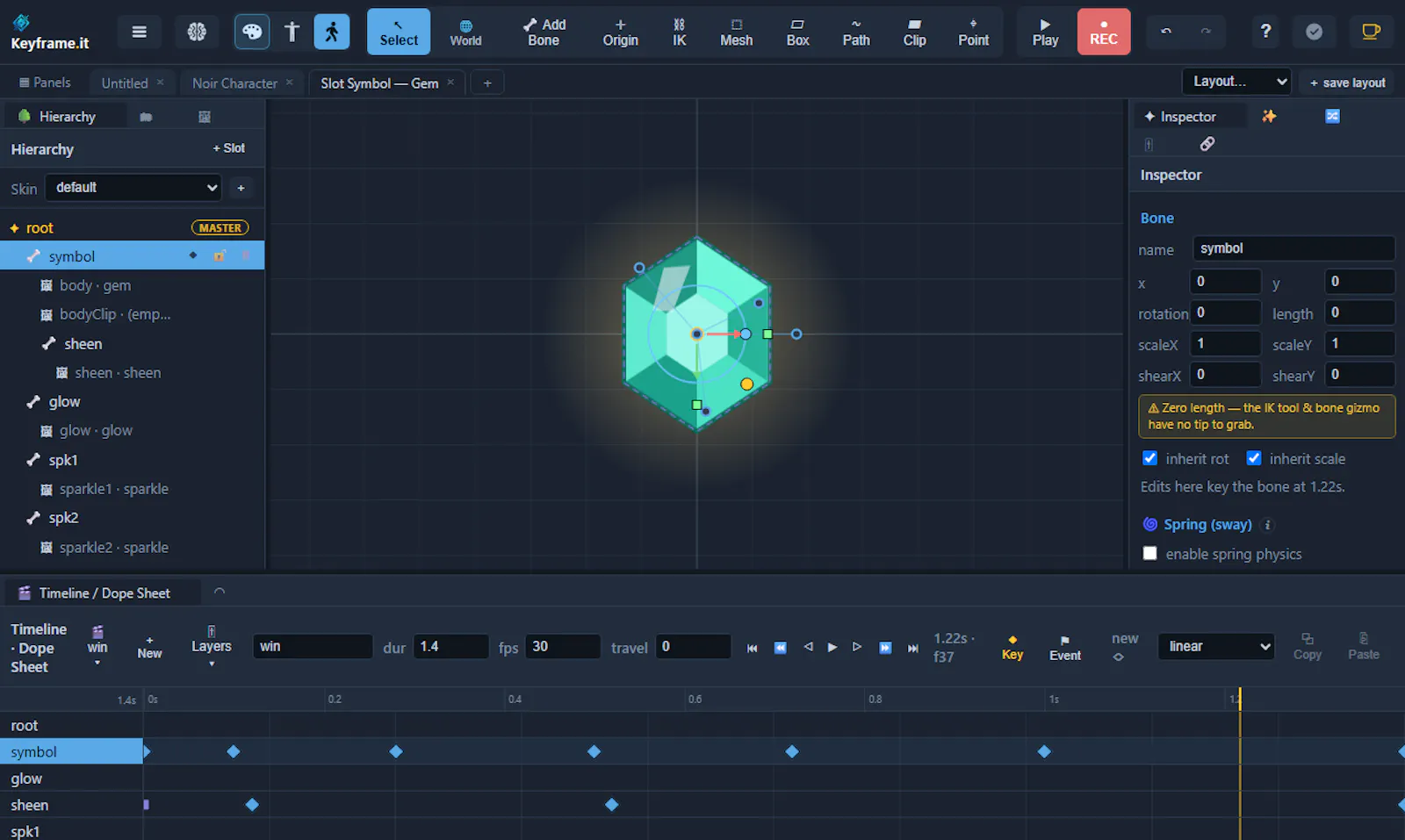Add a Key at current time
The height and width of the screenshot is (840, 1405).
tap(1012, 647)
